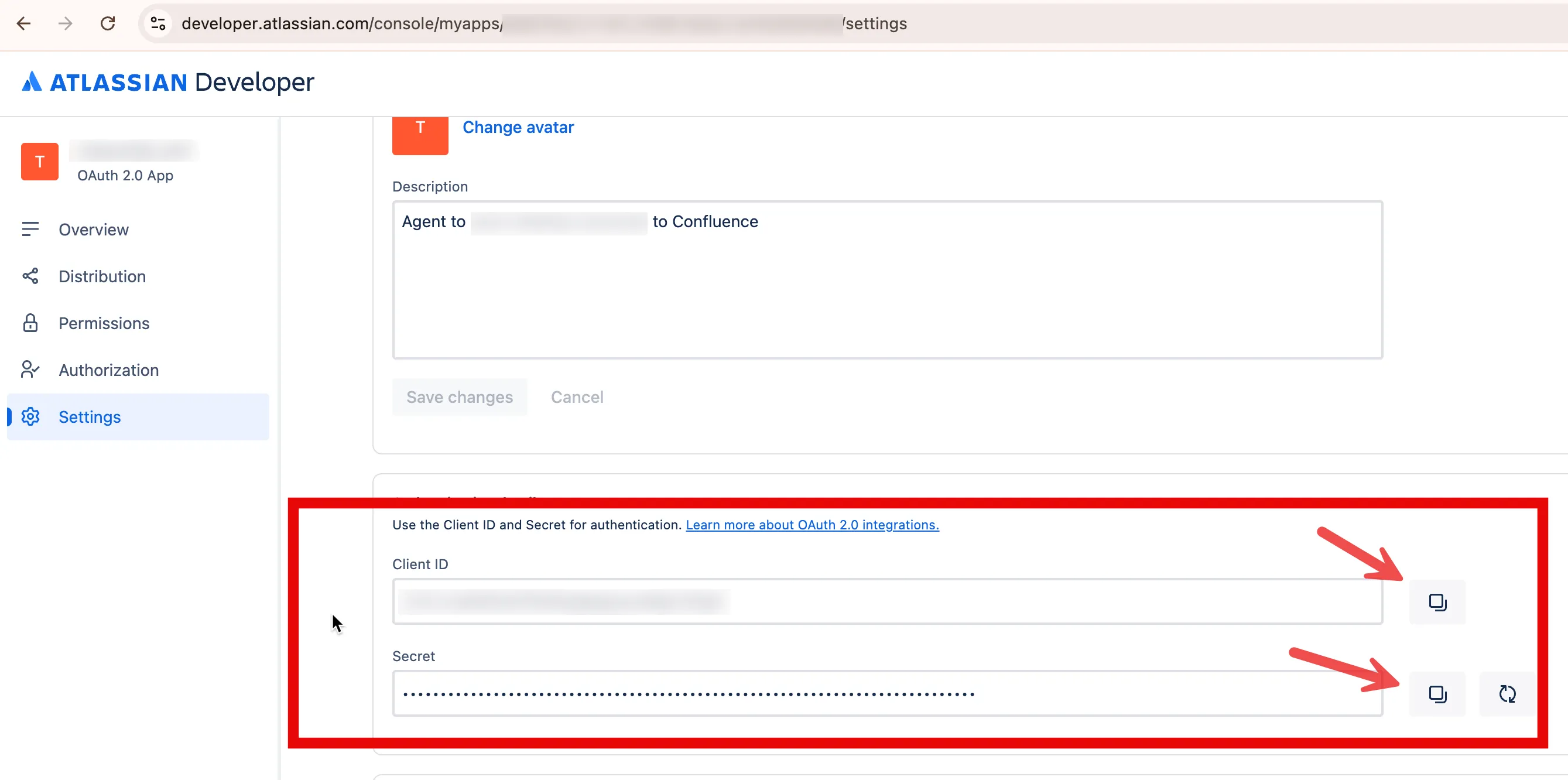Open the Authorization sidebar item
Viewport: 1568px width, 780px height.
[138, 370]
